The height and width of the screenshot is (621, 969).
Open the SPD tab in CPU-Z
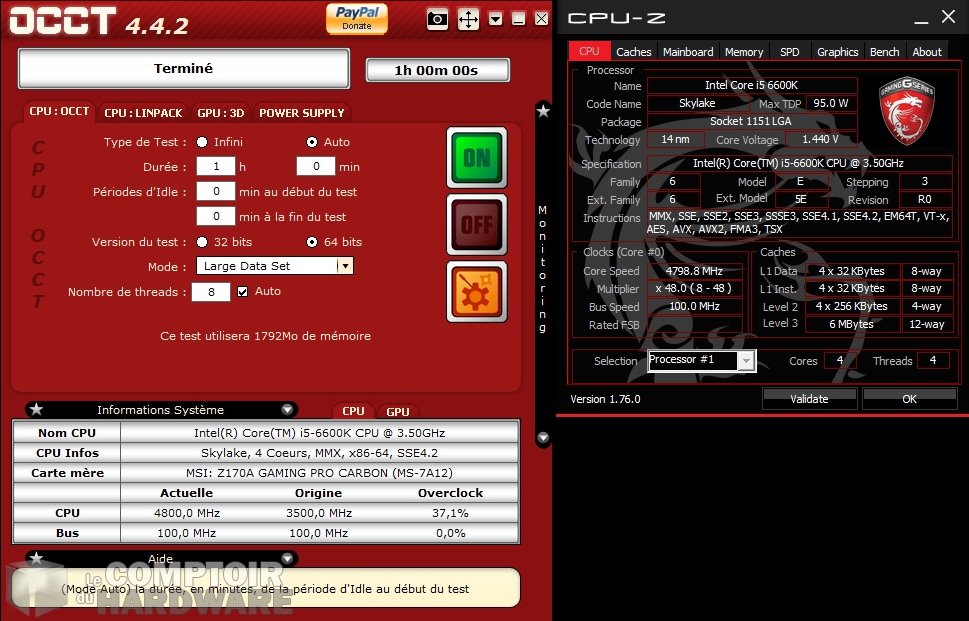pos(789,52)
